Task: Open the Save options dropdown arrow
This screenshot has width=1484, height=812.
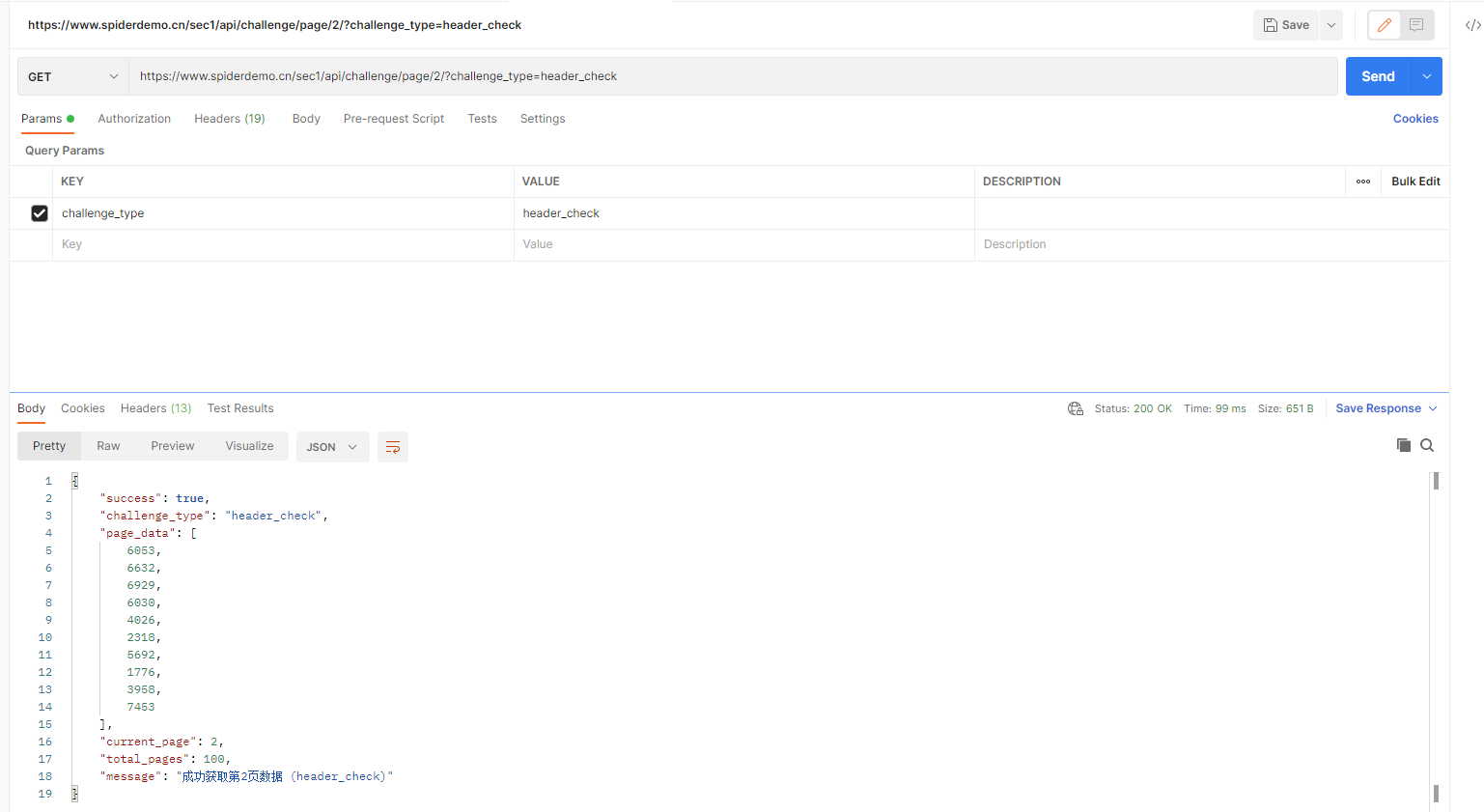Action: click(1331, 25)
